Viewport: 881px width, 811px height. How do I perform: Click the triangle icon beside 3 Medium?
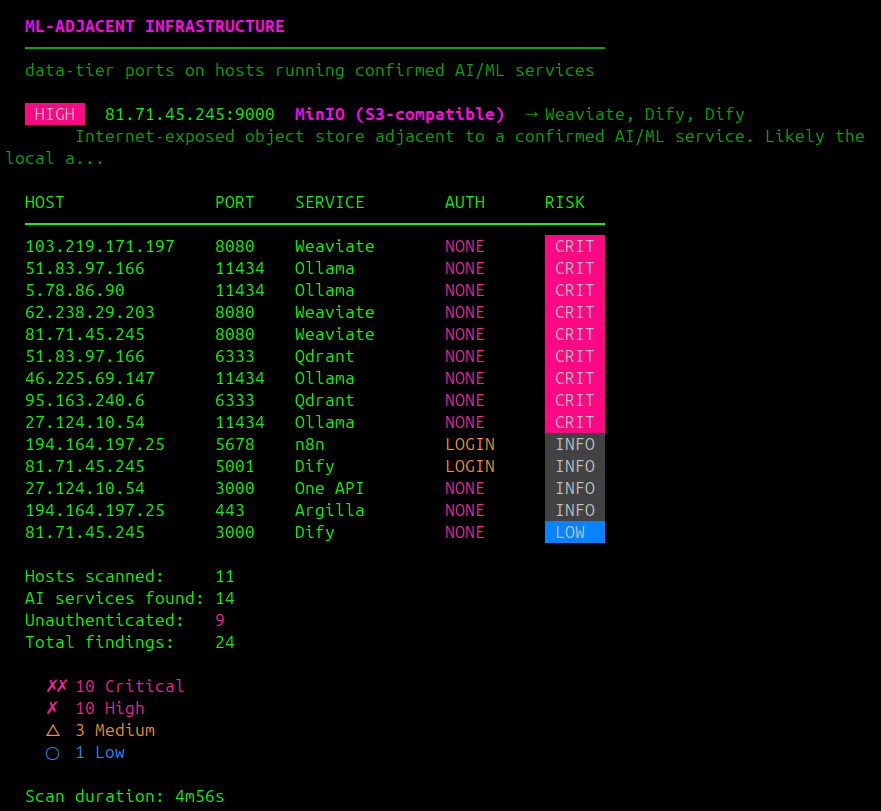53,730
